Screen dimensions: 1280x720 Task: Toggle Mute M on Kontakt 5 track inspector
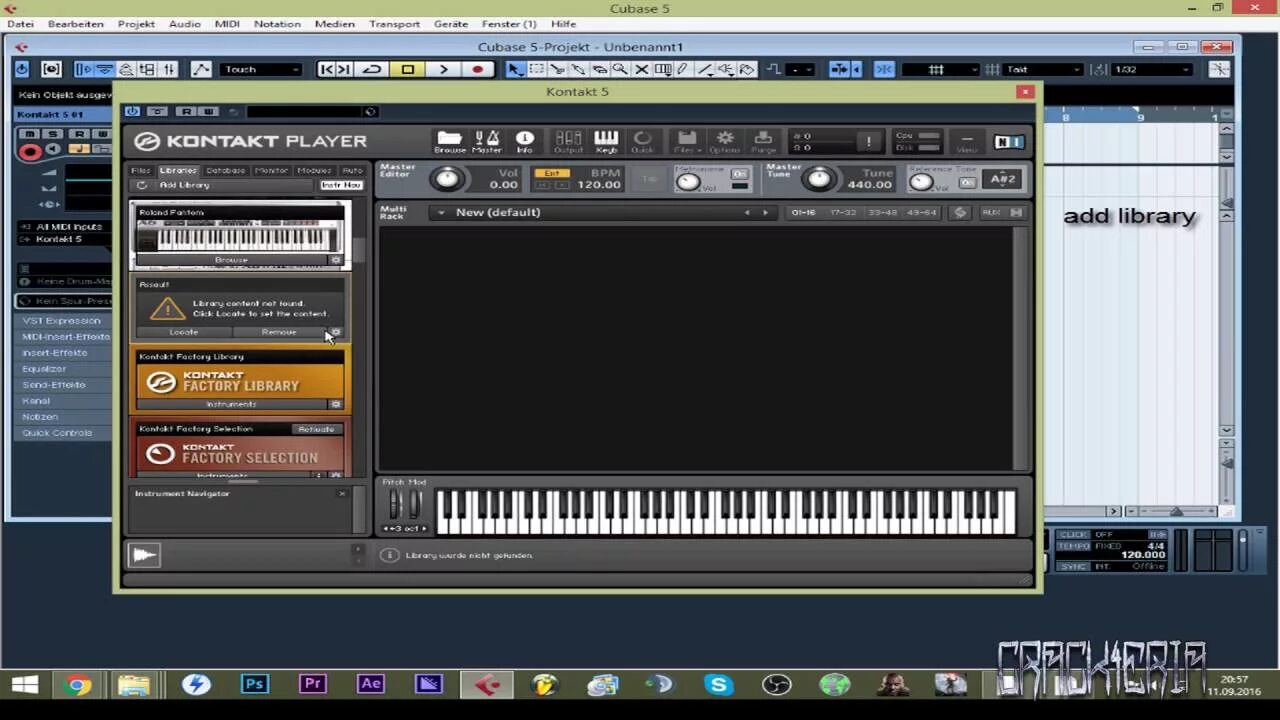click(x=30, y=134)
